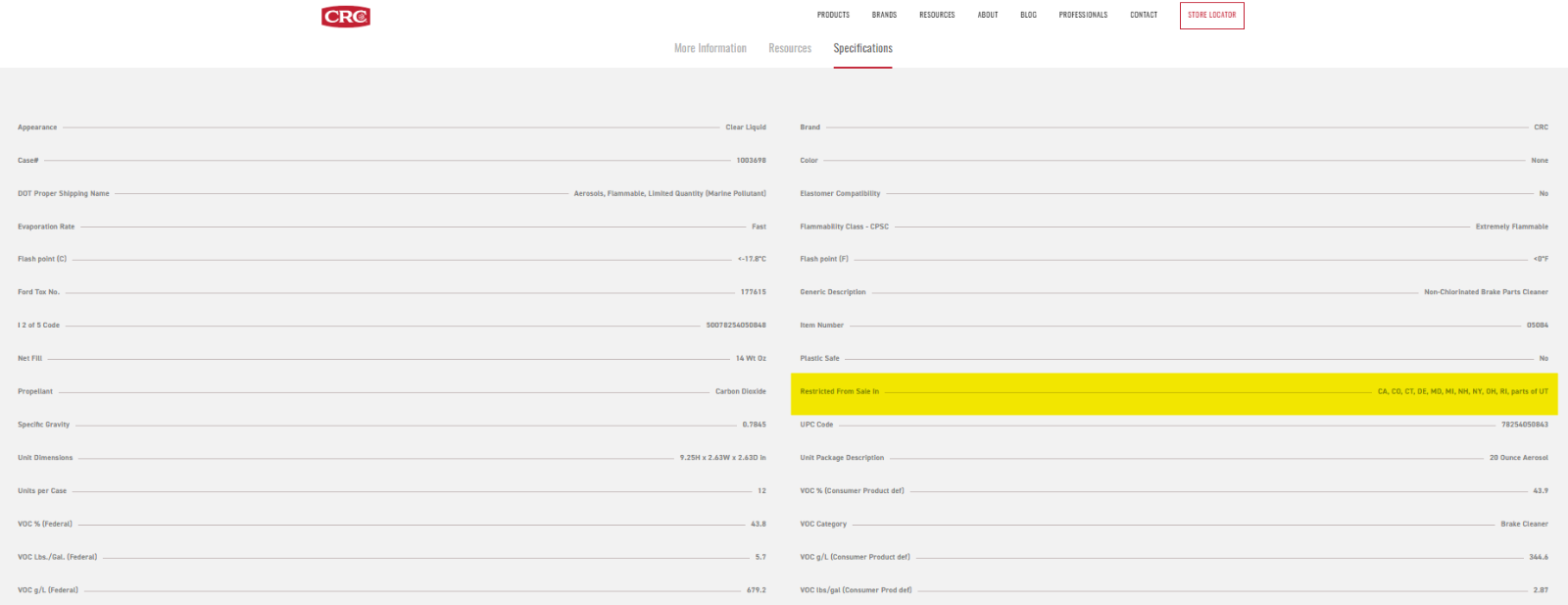This screenshot has width=1568, height=605.
Task: Switch to the Resources tab below the header
Action: tap(790, 49)
